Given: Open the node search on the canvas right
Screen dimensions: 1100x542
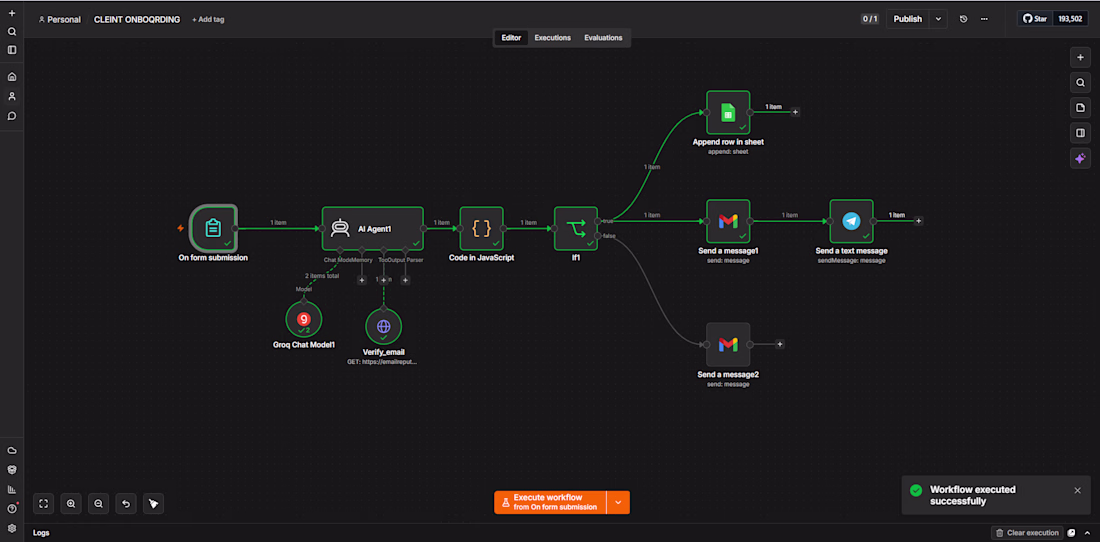Looking at the screenshot, I should click(x=1080, y=83).
